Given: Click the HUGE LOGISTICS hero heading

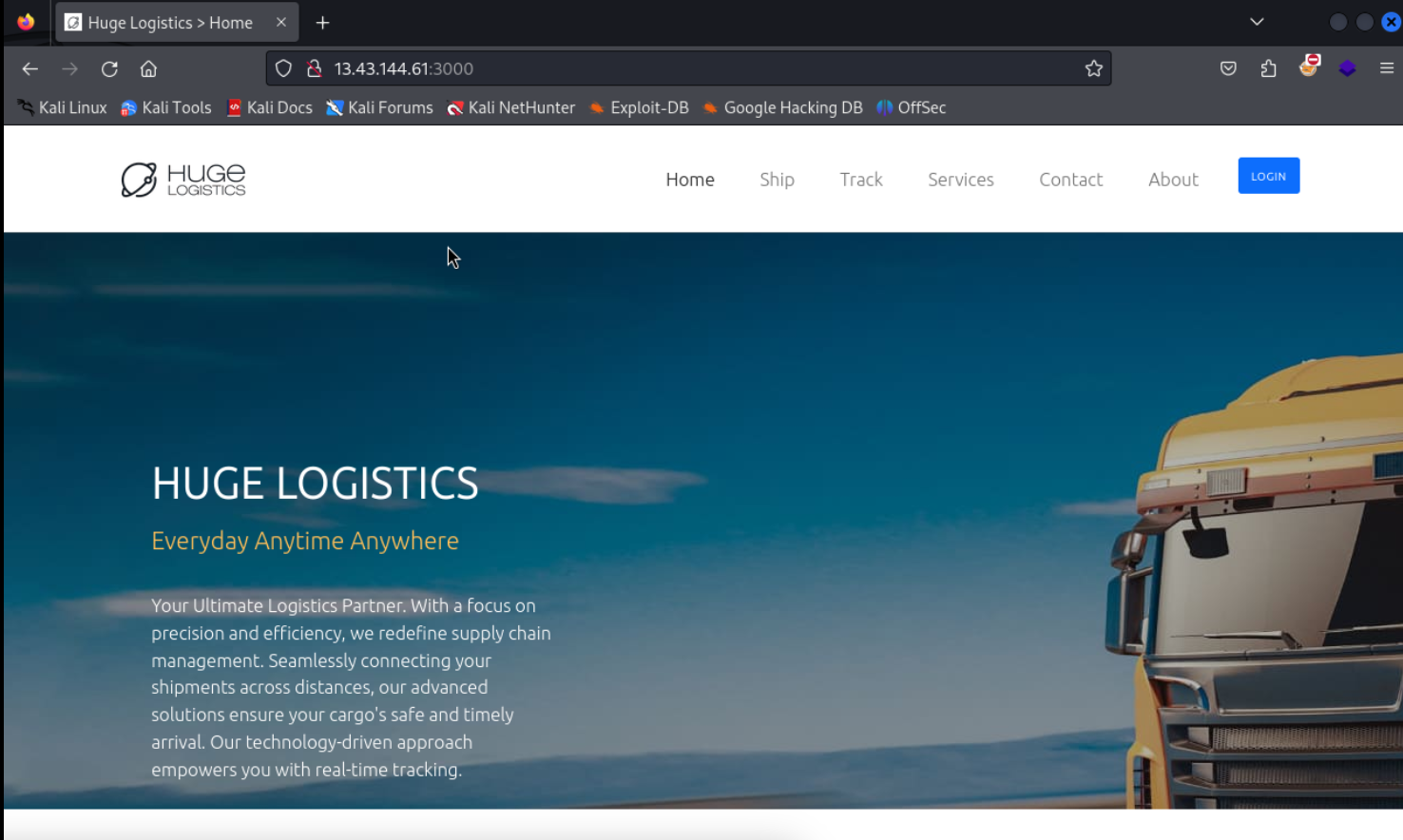Looking at the screenshot, I should [315, 484].
